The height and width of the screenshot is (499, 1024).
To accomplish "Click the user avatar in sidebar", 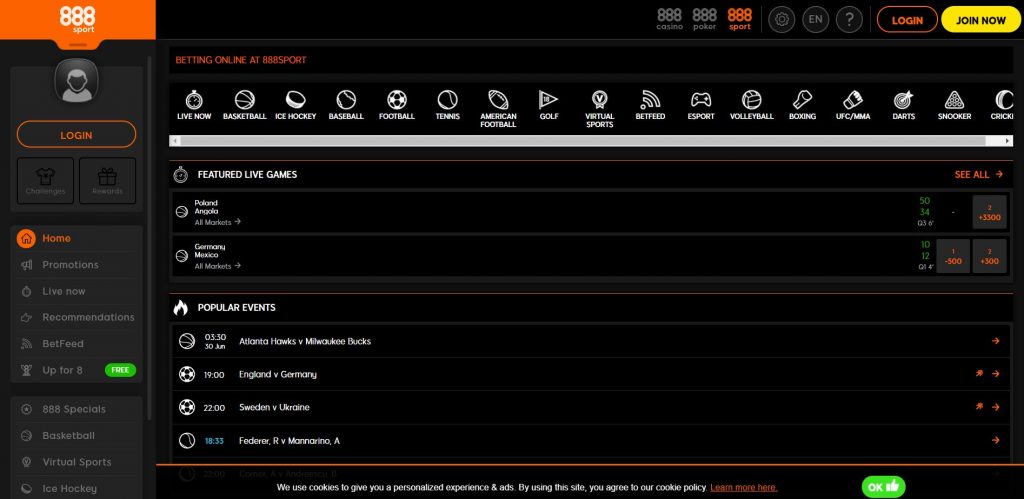I will [76, 81].
